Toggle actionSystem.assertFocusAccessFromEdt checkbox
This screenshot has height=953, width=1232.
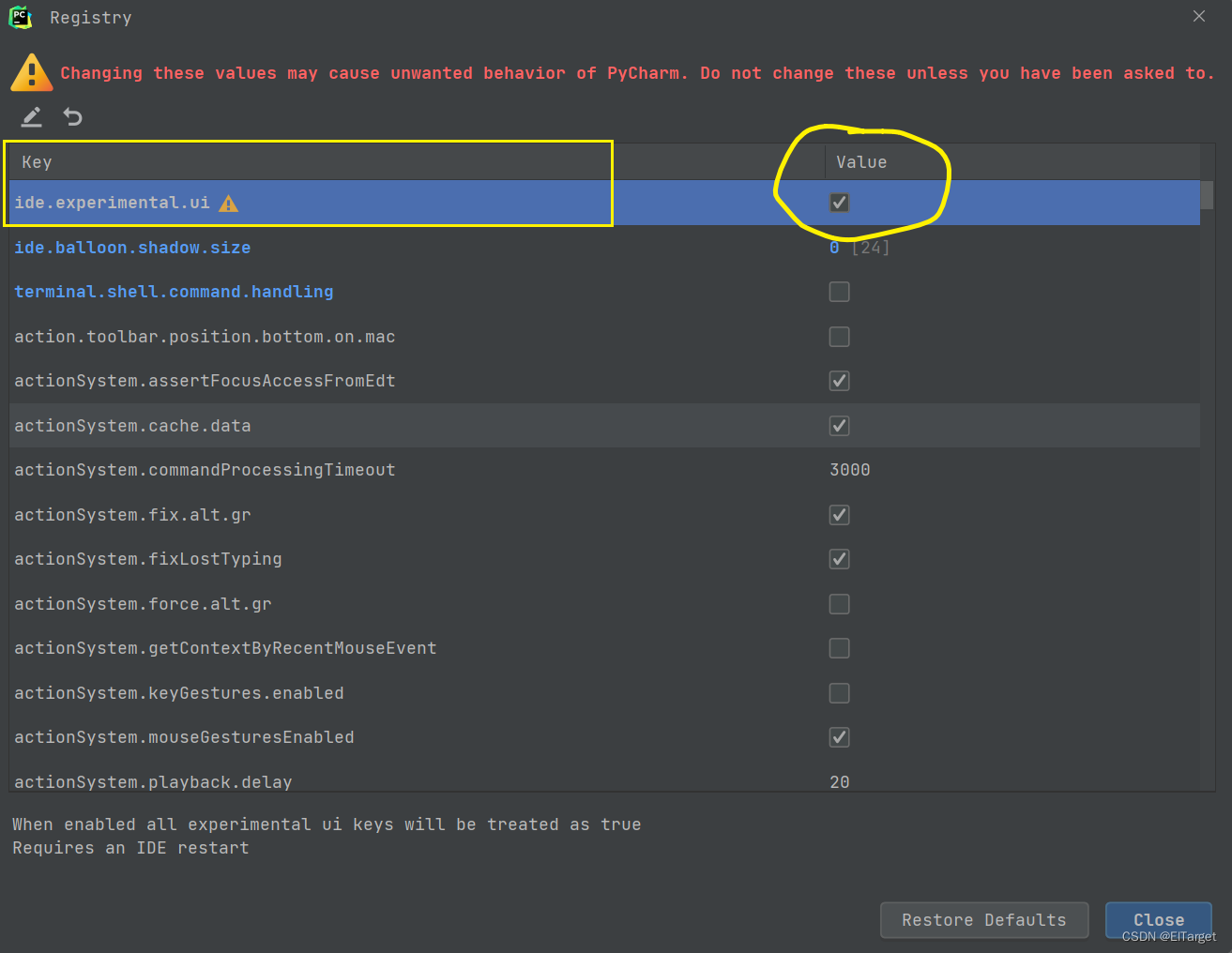click(840, 381)
